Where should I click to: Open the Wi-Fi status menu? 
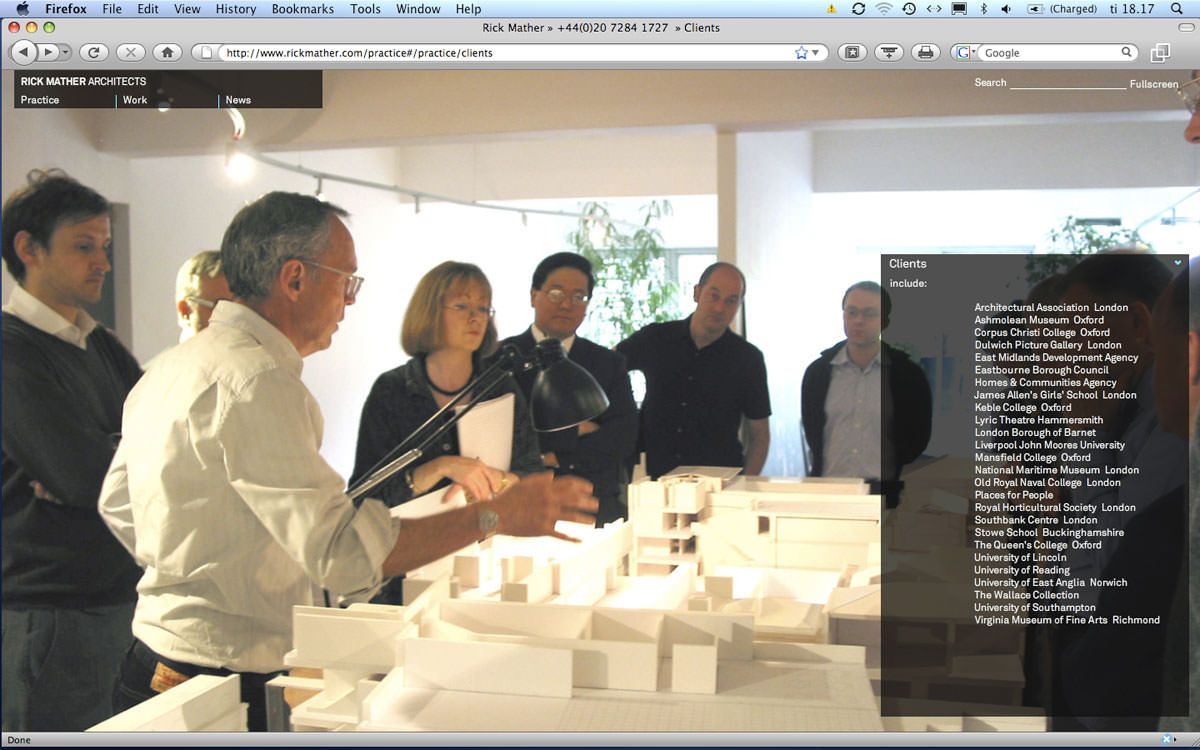[883, 9]
